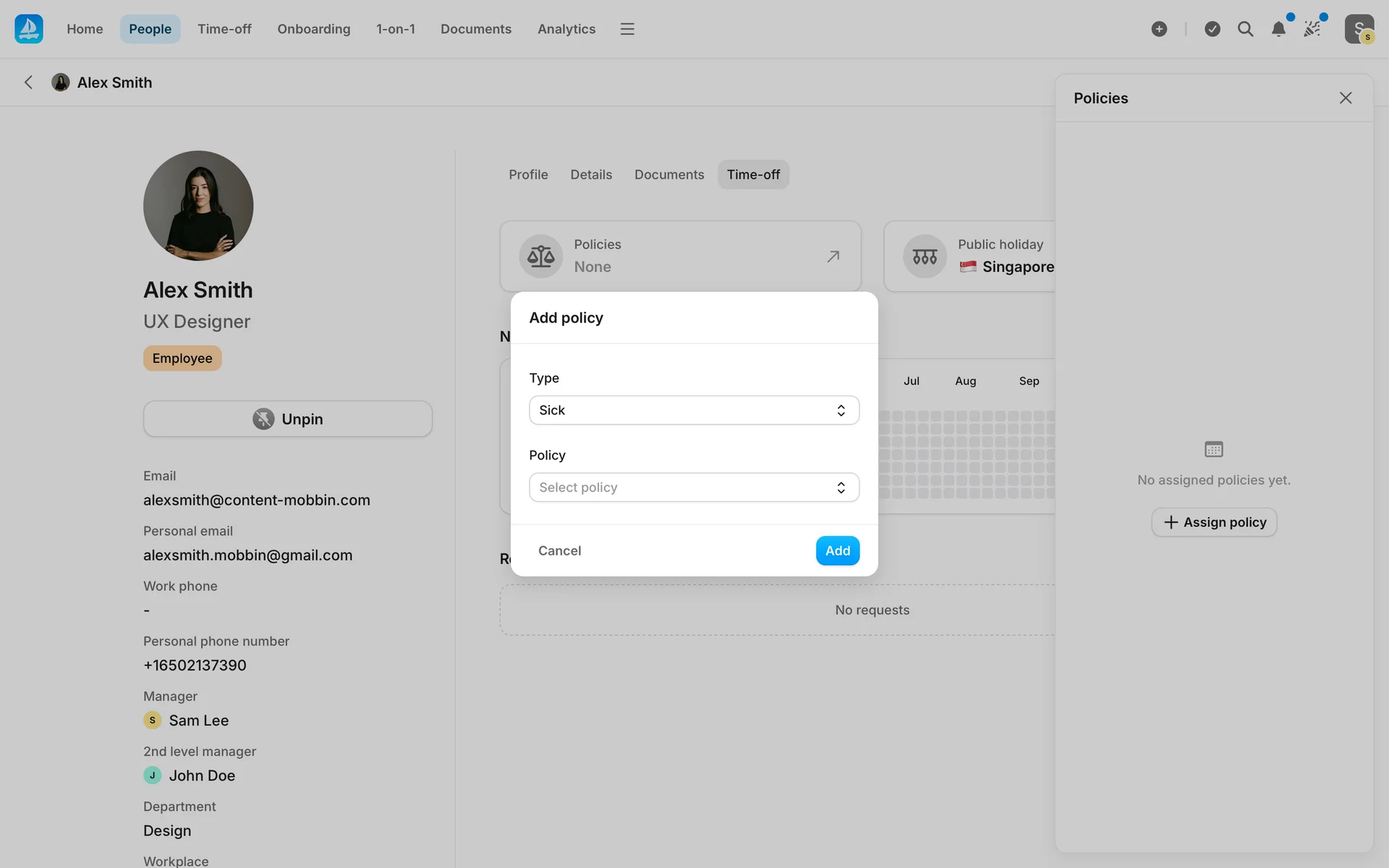The image size is (1389, 868).
Task: Open the hamburger more menu
Action: tap(627, 29)
